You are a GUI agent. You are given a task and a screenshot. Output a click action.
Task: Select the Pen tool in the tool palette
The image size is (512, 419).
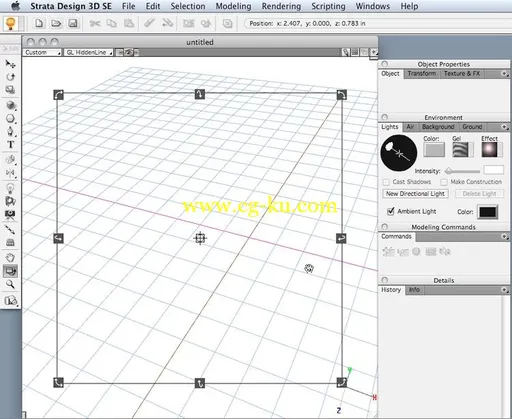[x=10, y=132]
